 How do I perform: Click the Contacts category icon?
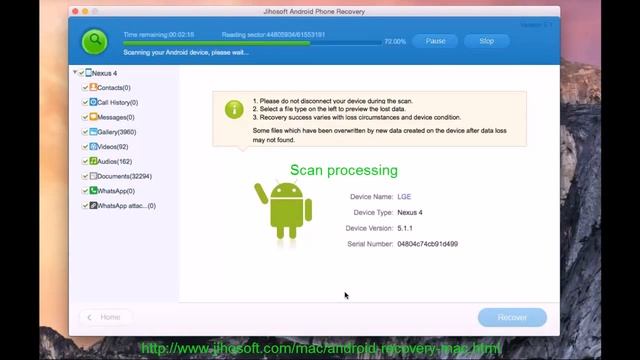[93, 87]
